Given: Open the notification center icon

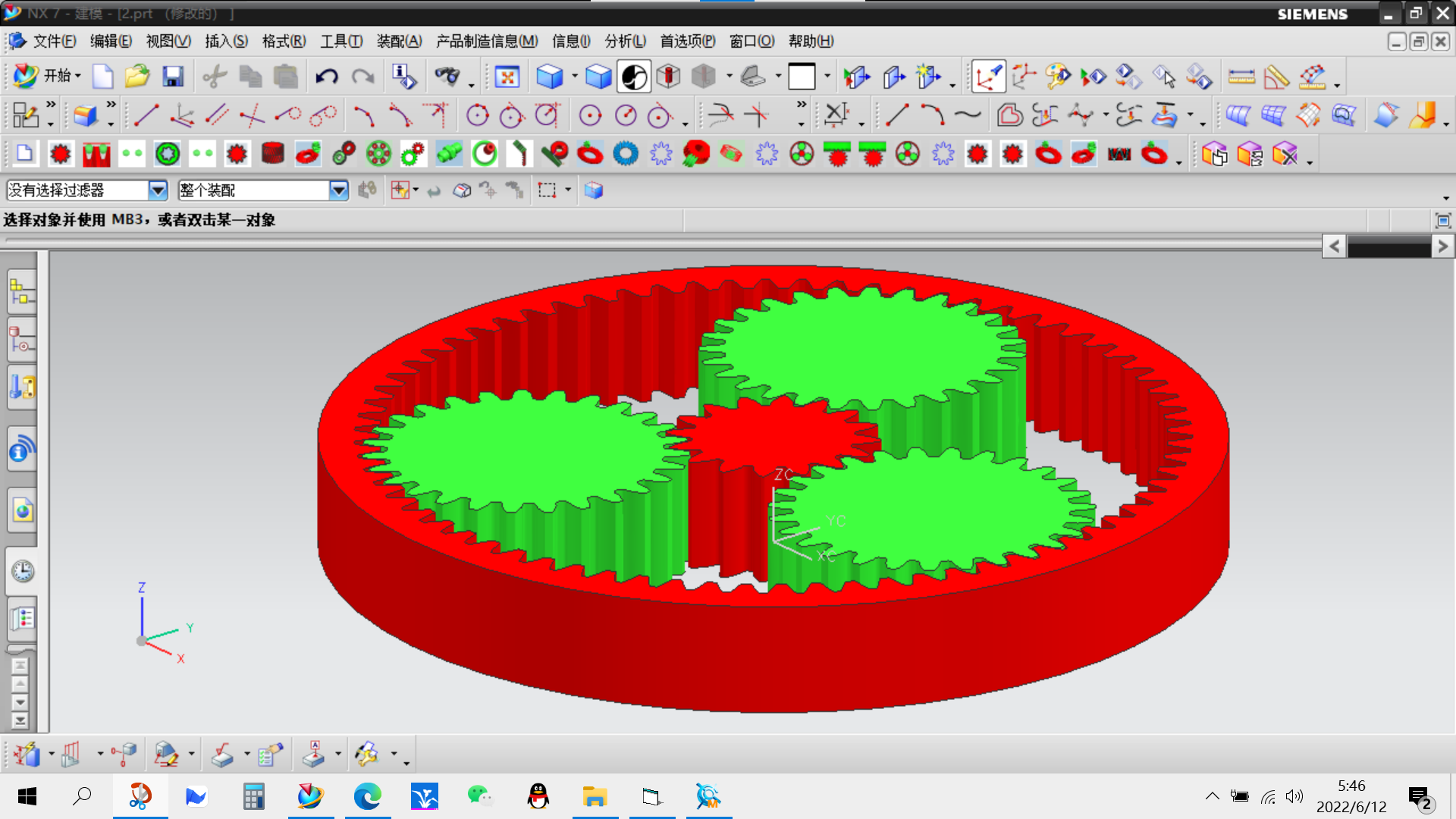Looking at the screenshot, I should tap(1420, 798).
